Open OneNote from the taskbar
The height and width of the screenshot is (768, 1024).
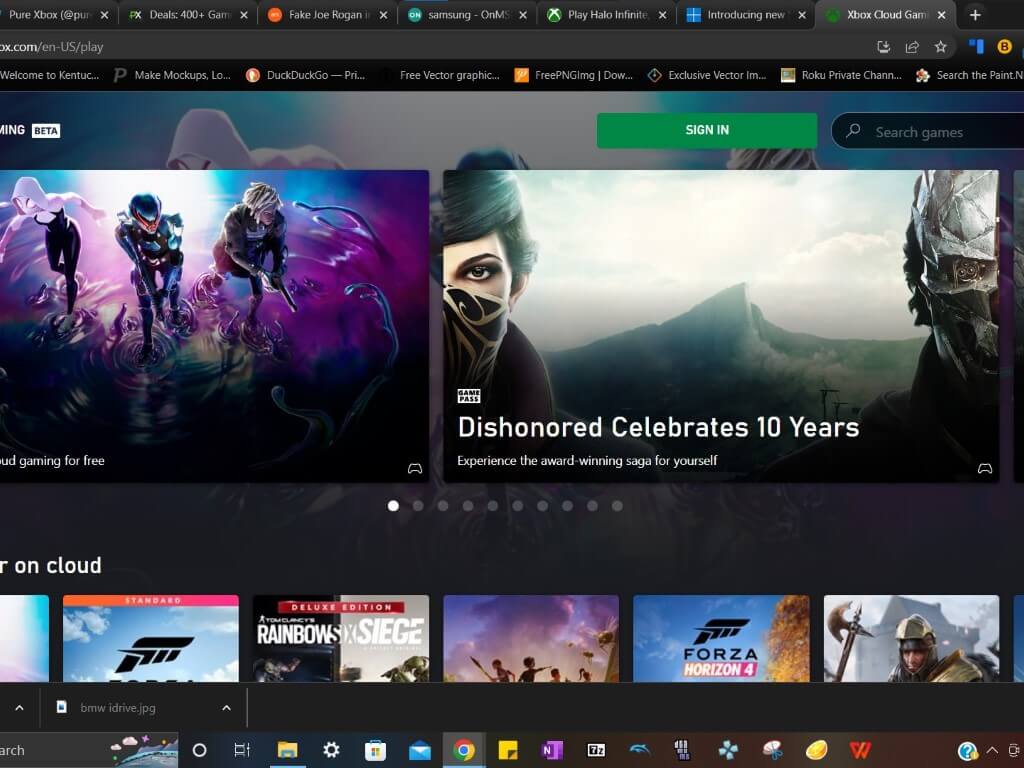point(552,750)
